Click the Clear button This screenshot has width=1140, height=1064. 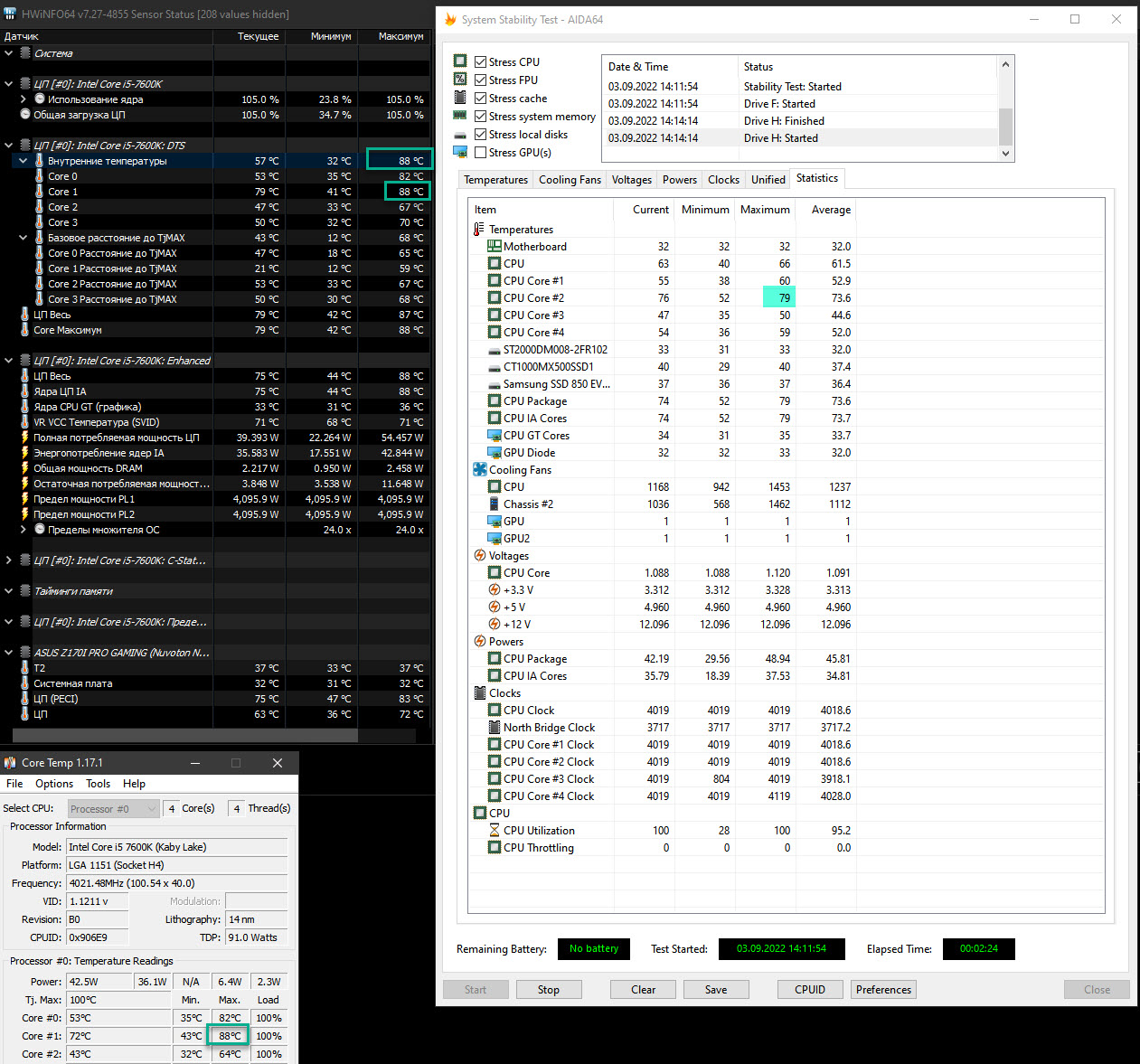[x=644, y=990]
